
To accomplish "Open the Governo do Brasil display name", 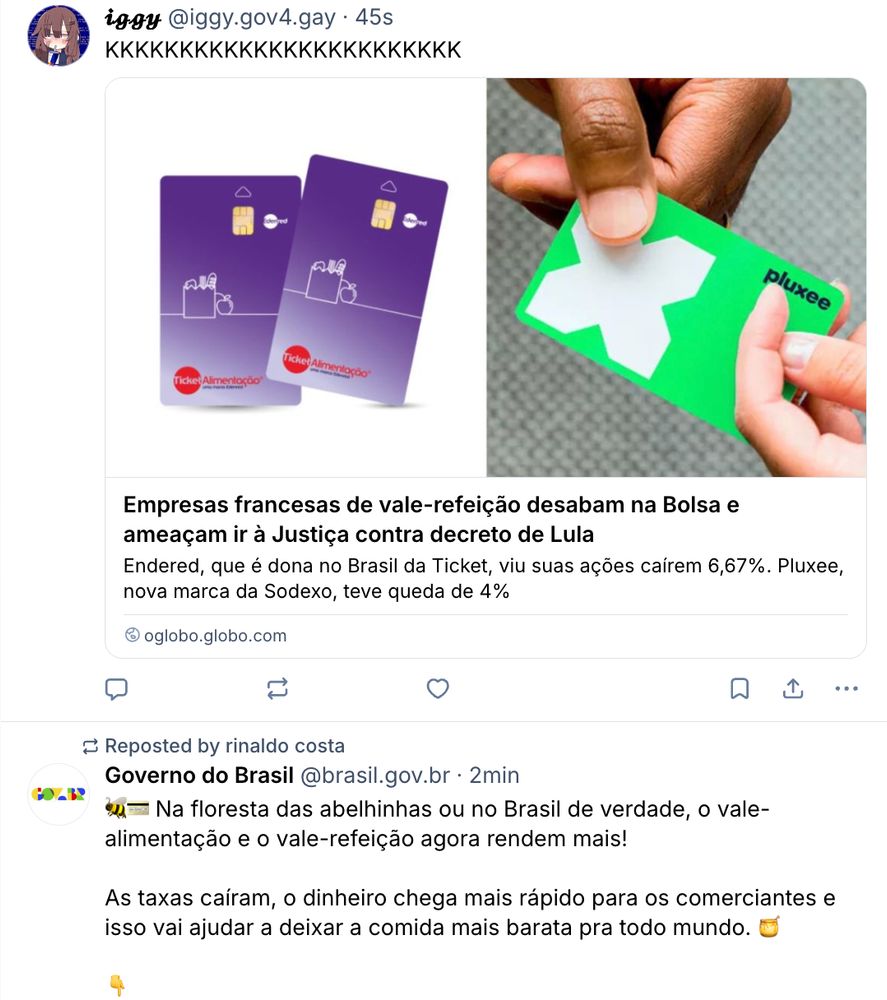I will (x=199, y=776).
